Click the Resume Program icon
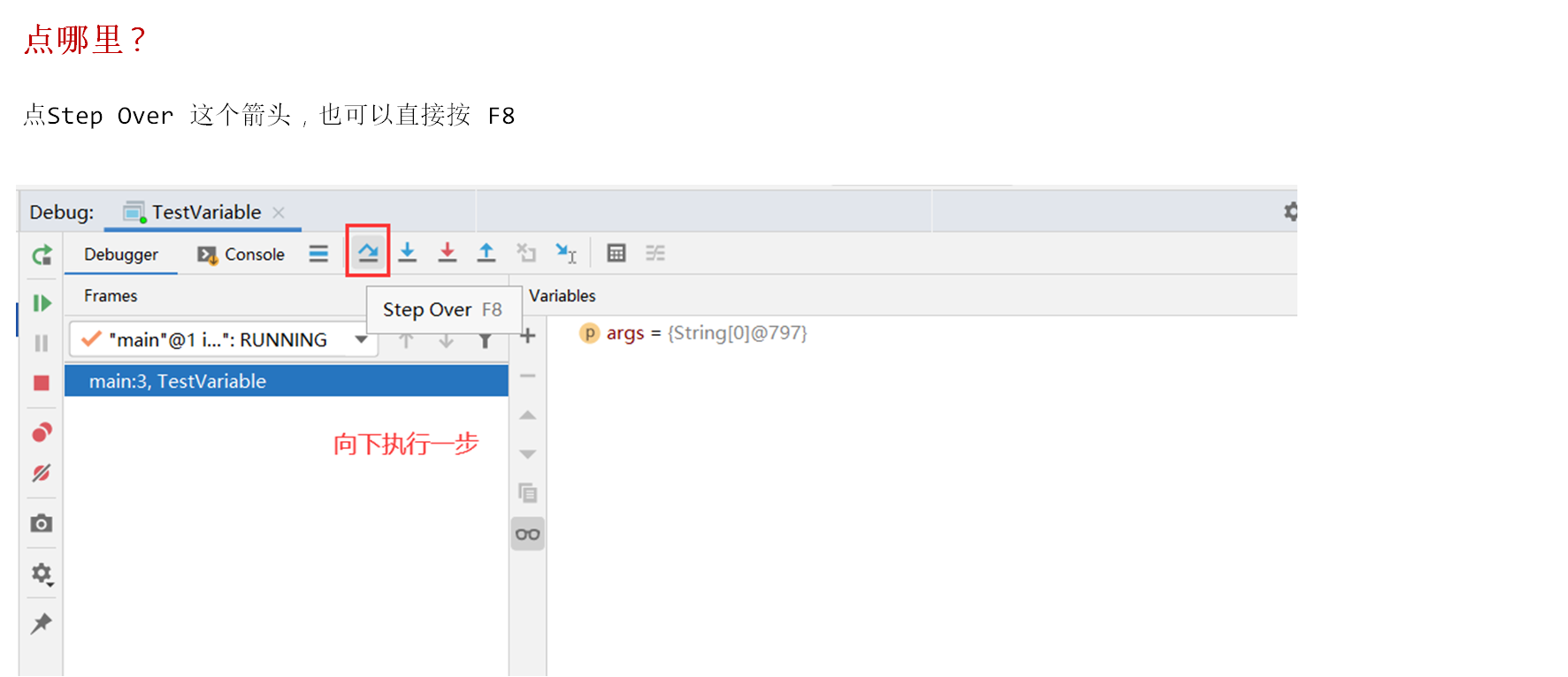Screen dimensions: 1568x677 point(42,303)
